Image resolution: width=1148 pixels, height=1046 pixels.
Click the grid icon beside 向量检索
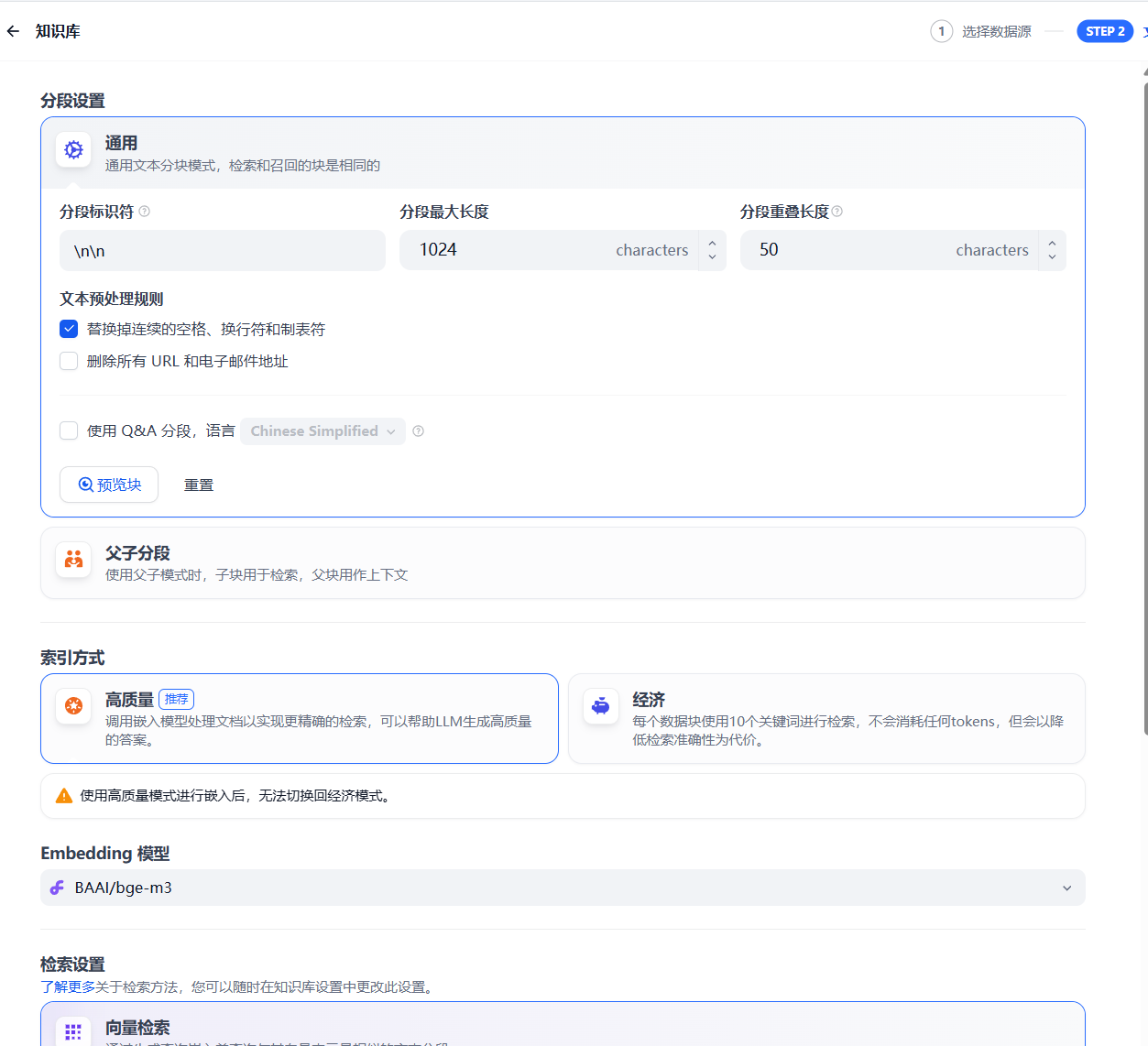pyautogui.click(x=73, y=1030)
